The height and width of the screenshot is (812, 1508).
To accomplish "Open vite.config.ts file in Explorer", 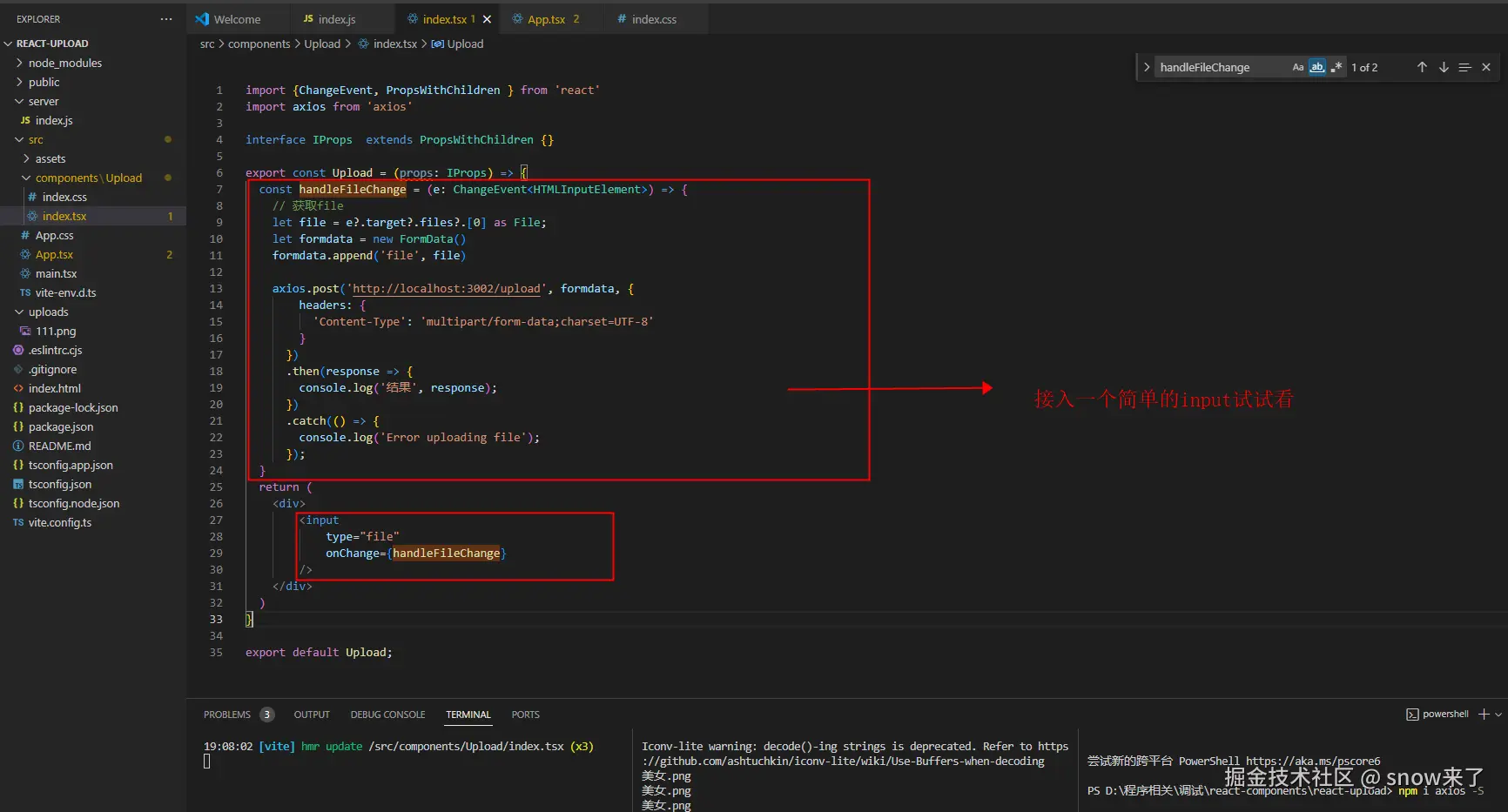I will pyautogui.click(x=60, y=522).
